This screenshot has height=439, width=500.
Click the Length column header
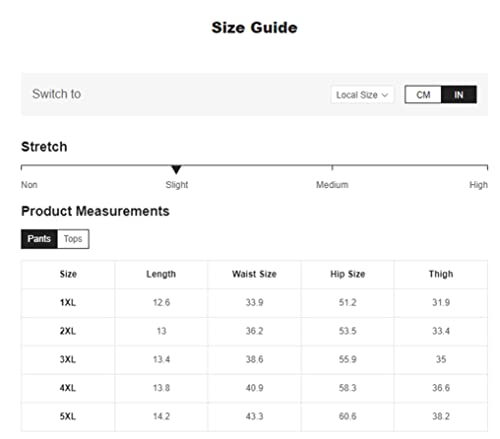click(161, 274)
